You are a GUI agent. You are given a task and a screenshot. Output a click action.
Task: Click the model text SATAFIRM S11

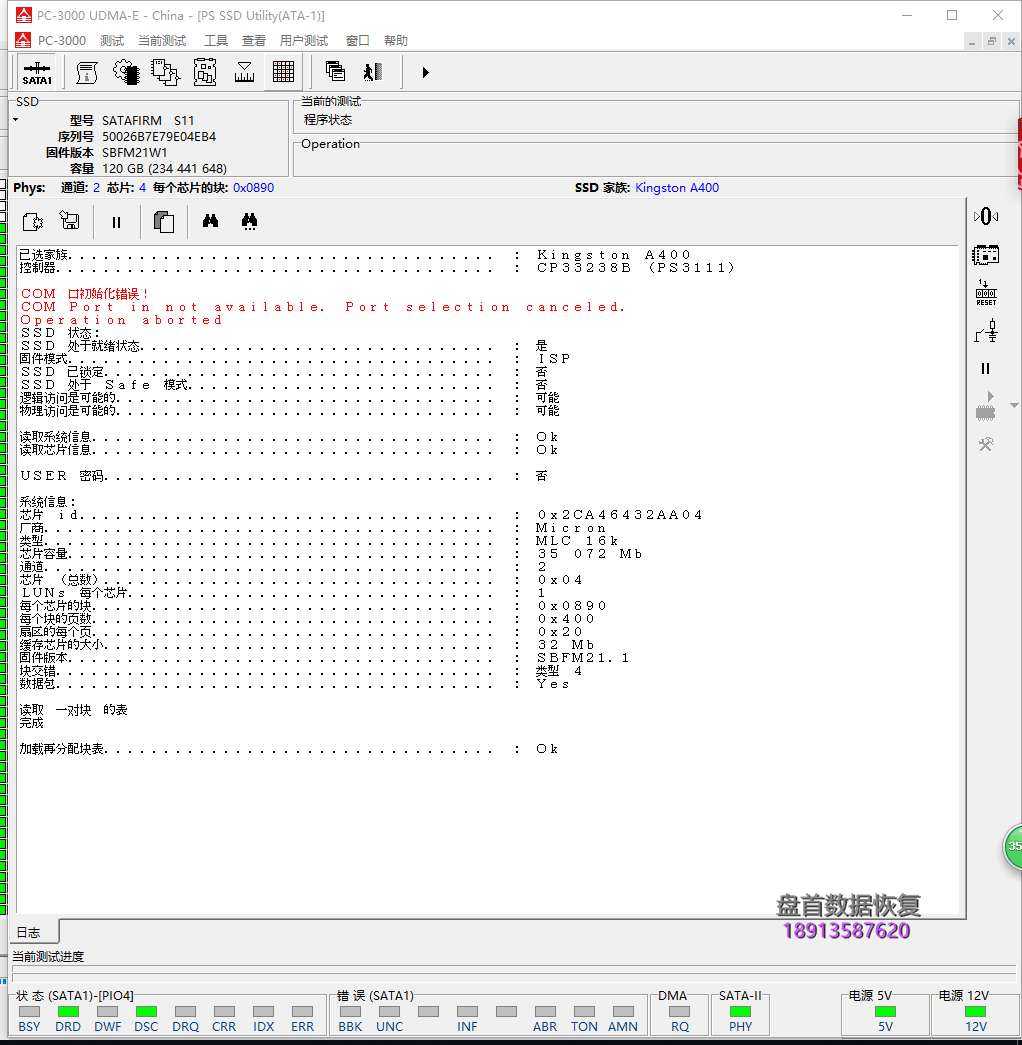tap(148, 121)
